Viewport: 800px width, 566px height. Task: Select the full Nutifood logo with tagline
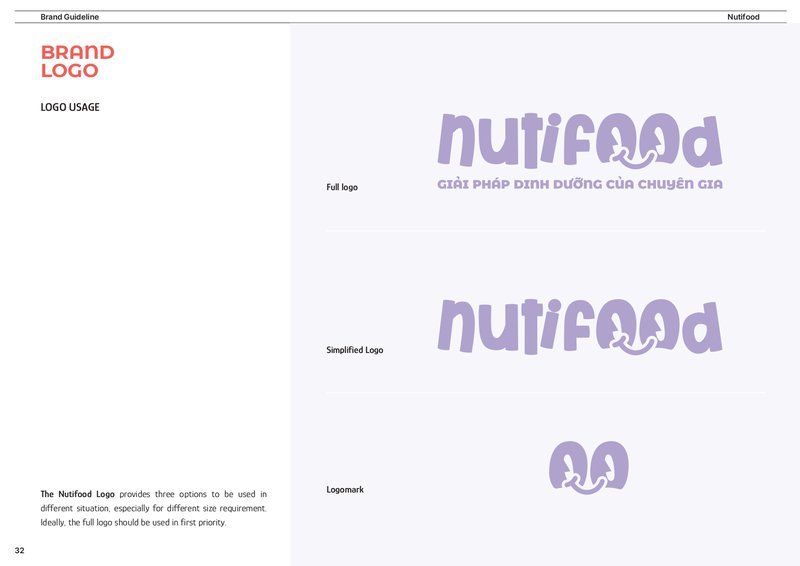coord(580,152)
